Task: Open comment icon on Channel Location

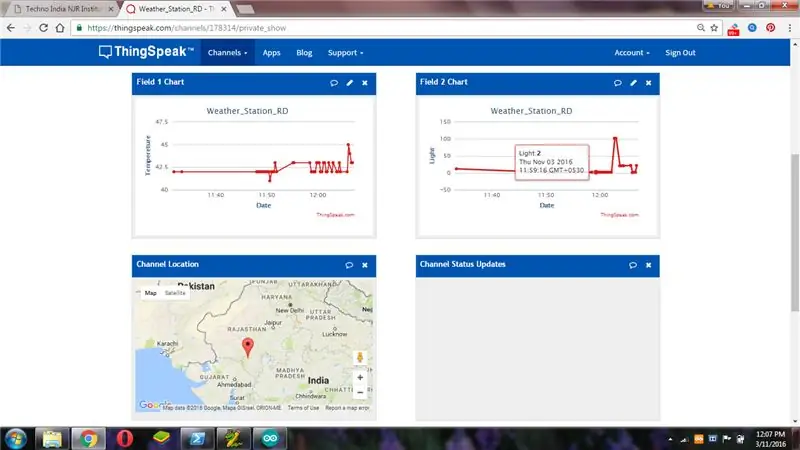Action: point(349,265)
